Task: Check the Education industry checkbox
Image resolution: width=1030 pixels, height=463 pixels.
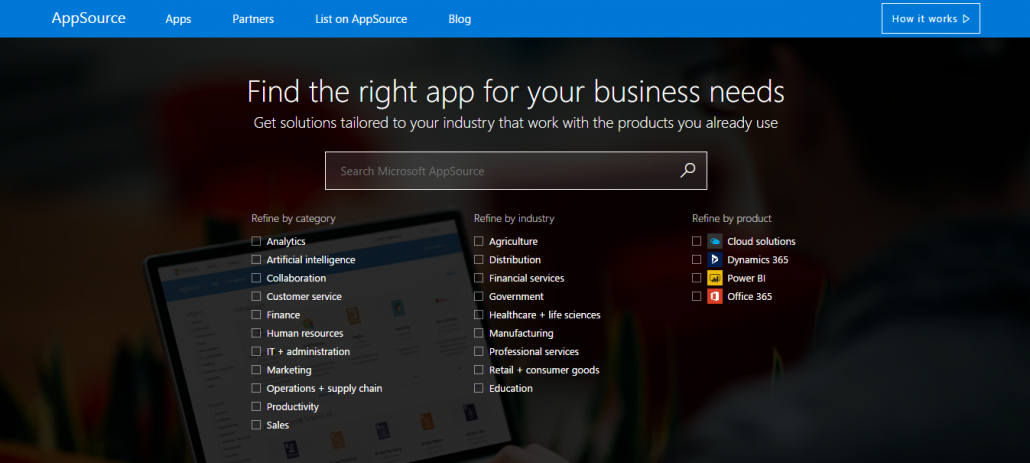Action: [x=479, y=388]
